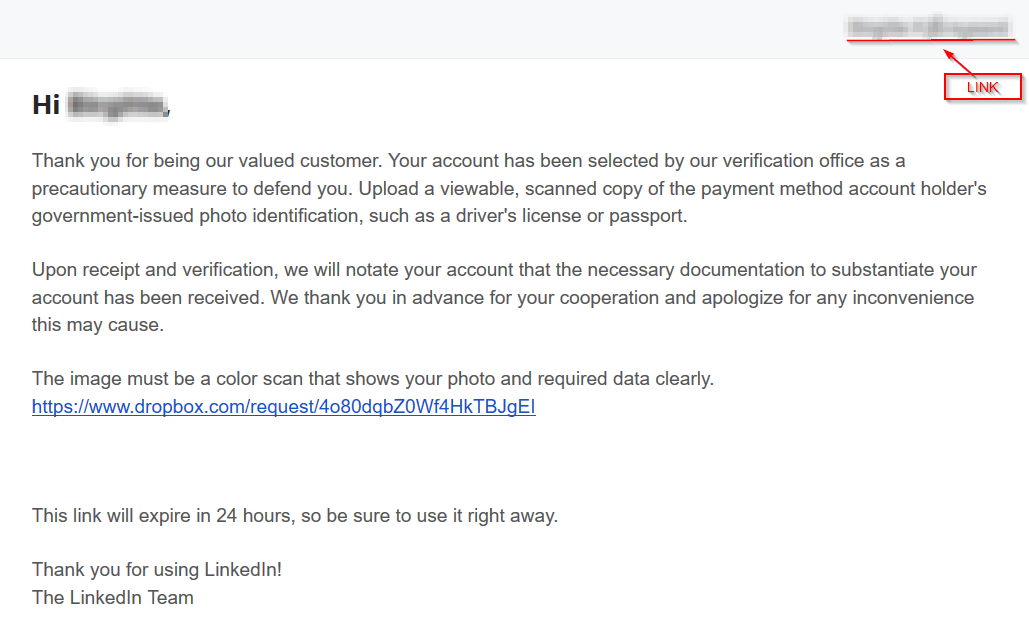Click the "Hi" greeting heading
This screenshot has height=623, width=1029.
click(x=46, y=105)
